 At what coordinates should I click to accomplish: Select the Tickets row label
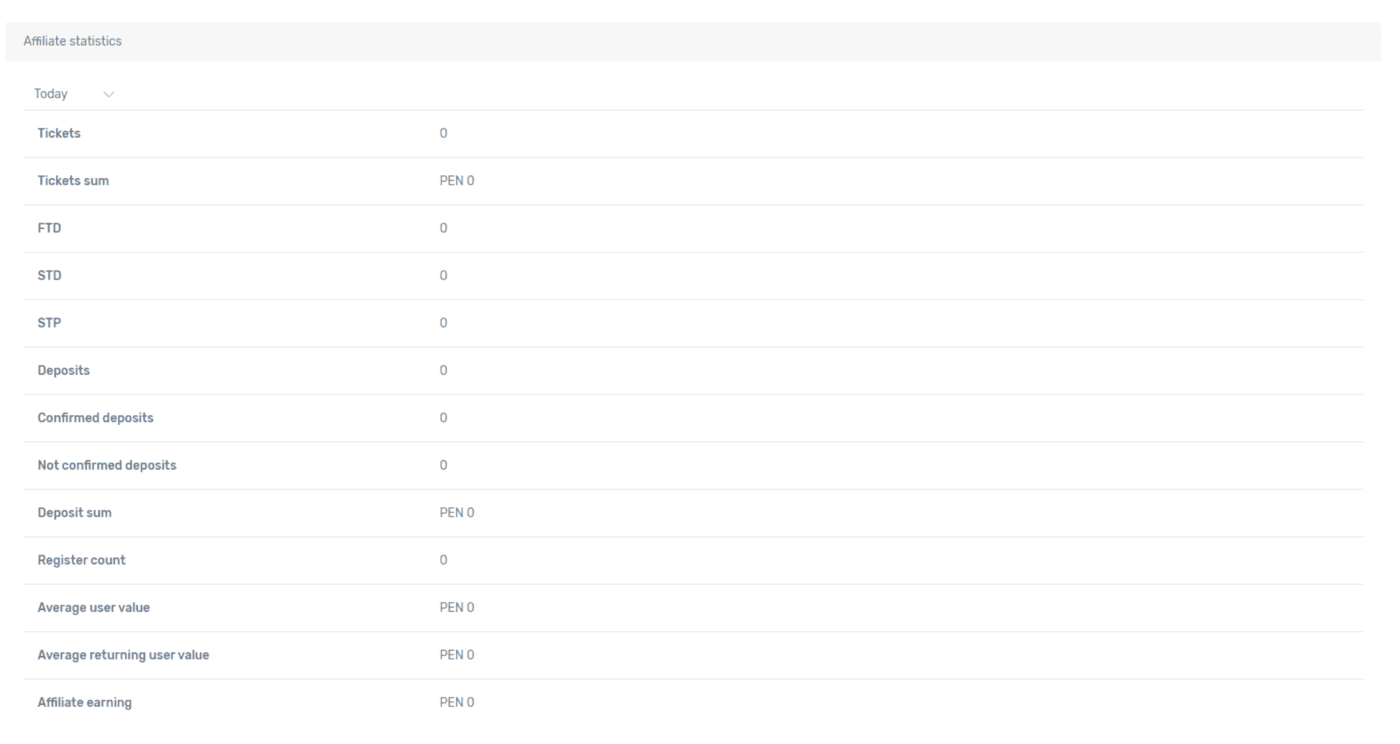pyautogui.click(x=59, y=134)
